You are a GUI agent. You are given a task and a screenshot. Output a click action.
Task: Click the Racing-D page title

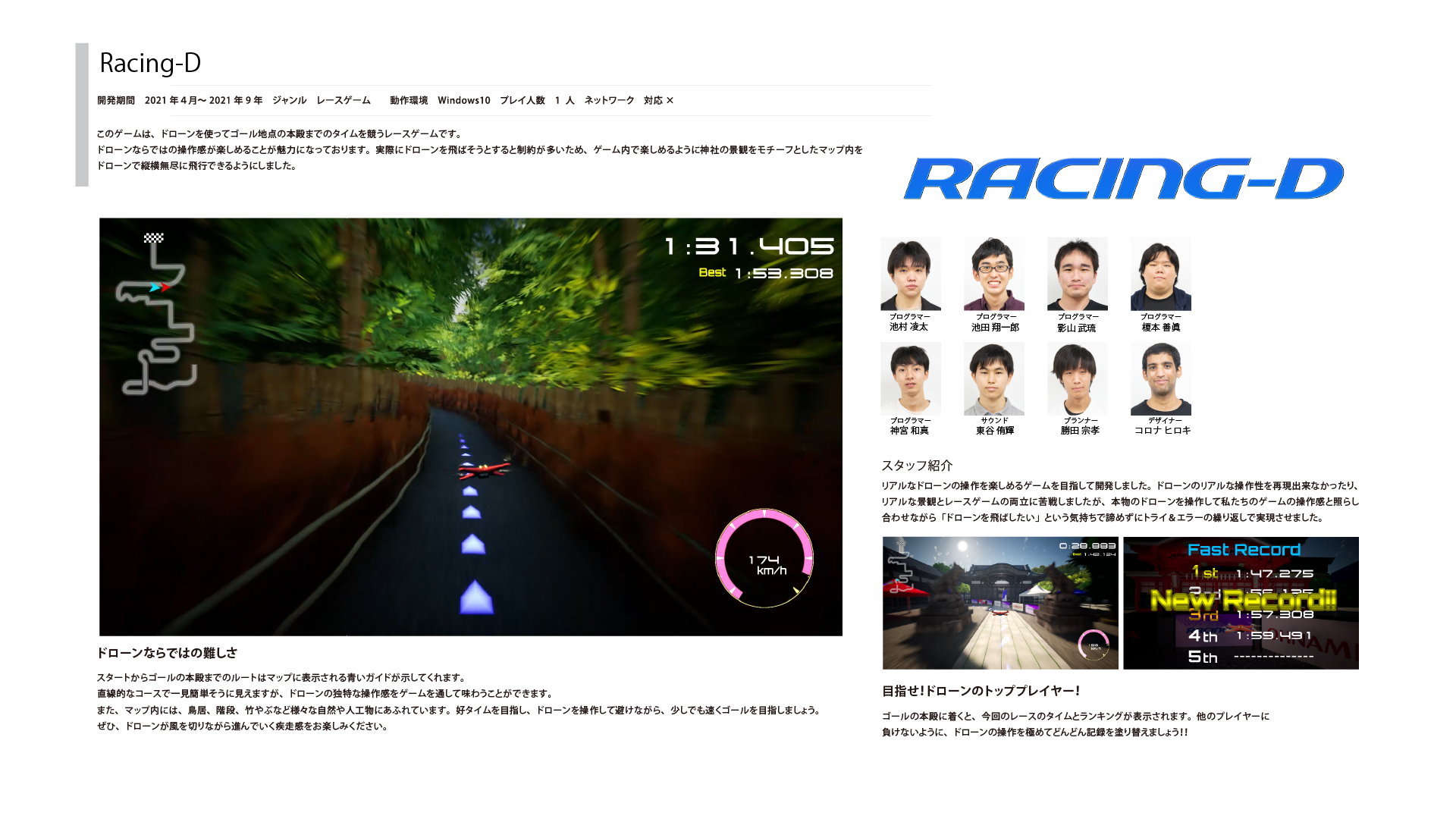pos(150,63)
